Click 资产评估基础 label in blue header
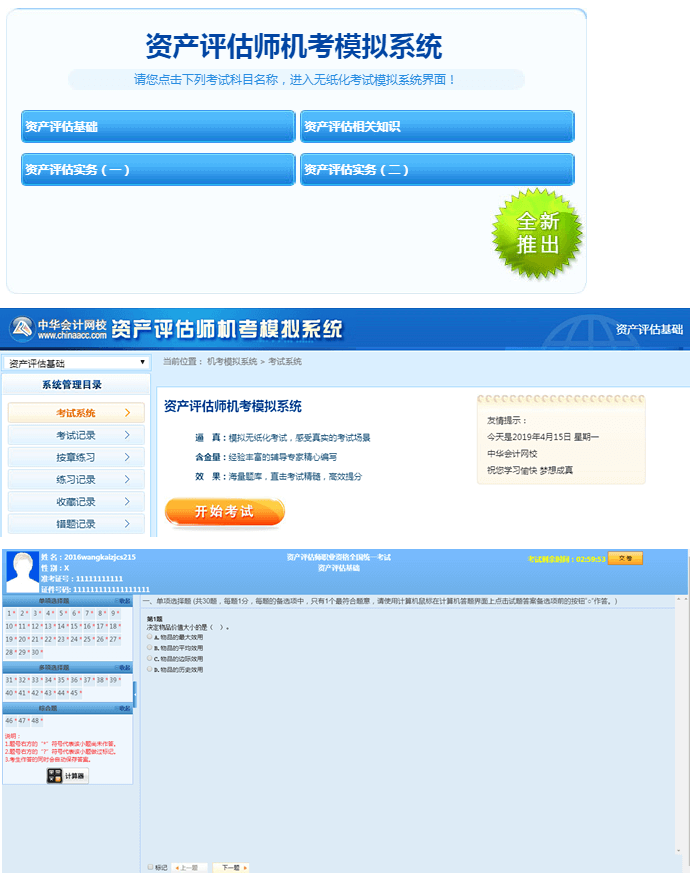690x874 pixels. click(x=649, y=329)
